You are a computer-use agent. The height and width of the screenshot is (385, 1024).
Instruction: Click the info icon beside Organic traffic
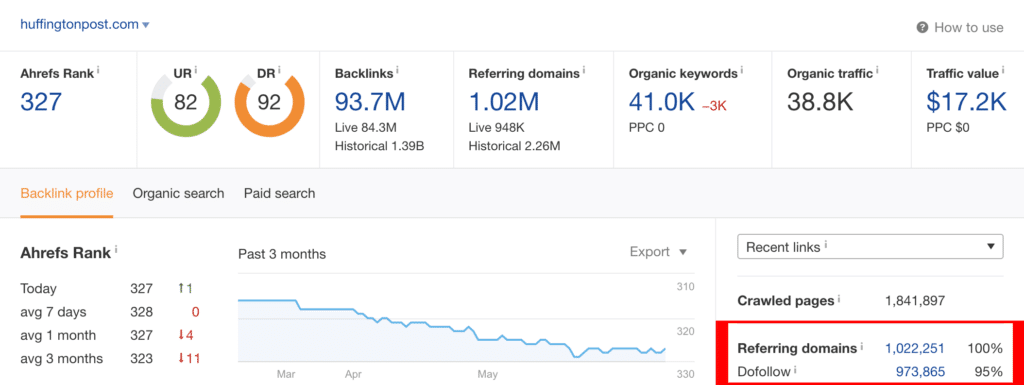[x=878, y=70]
